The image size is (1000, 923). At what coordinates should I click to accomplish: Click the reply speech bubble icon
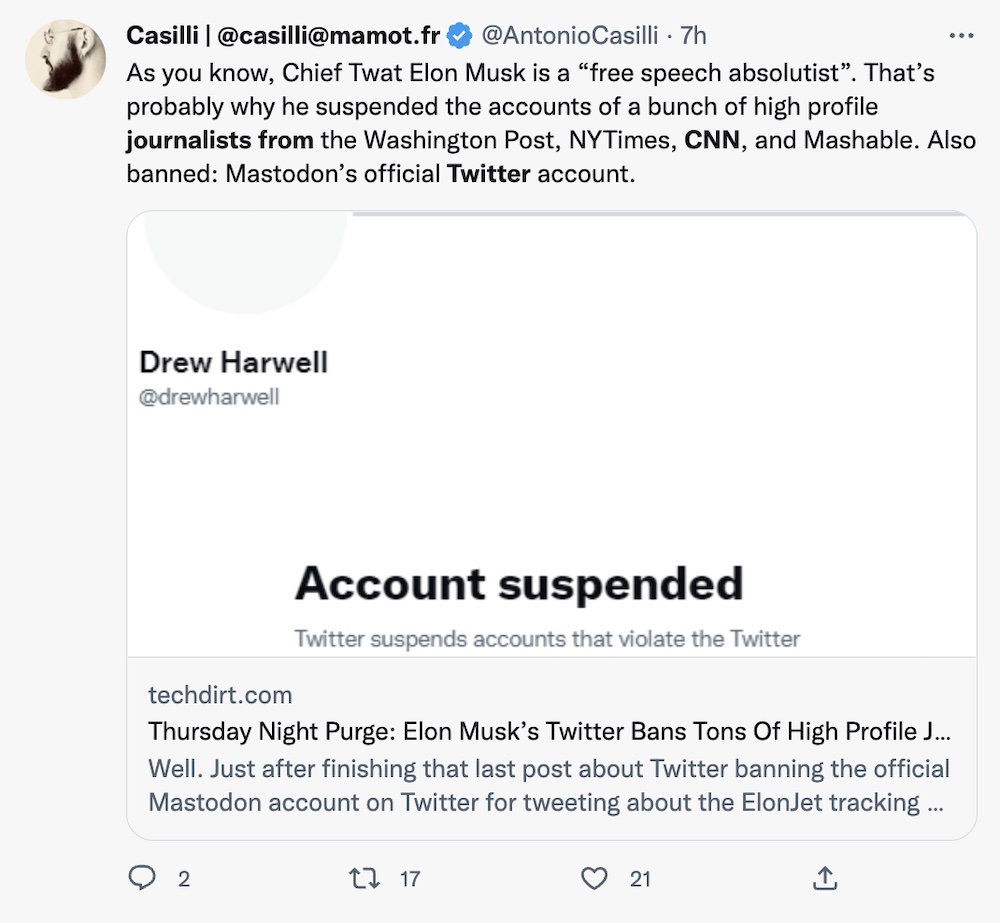(144, 878)
